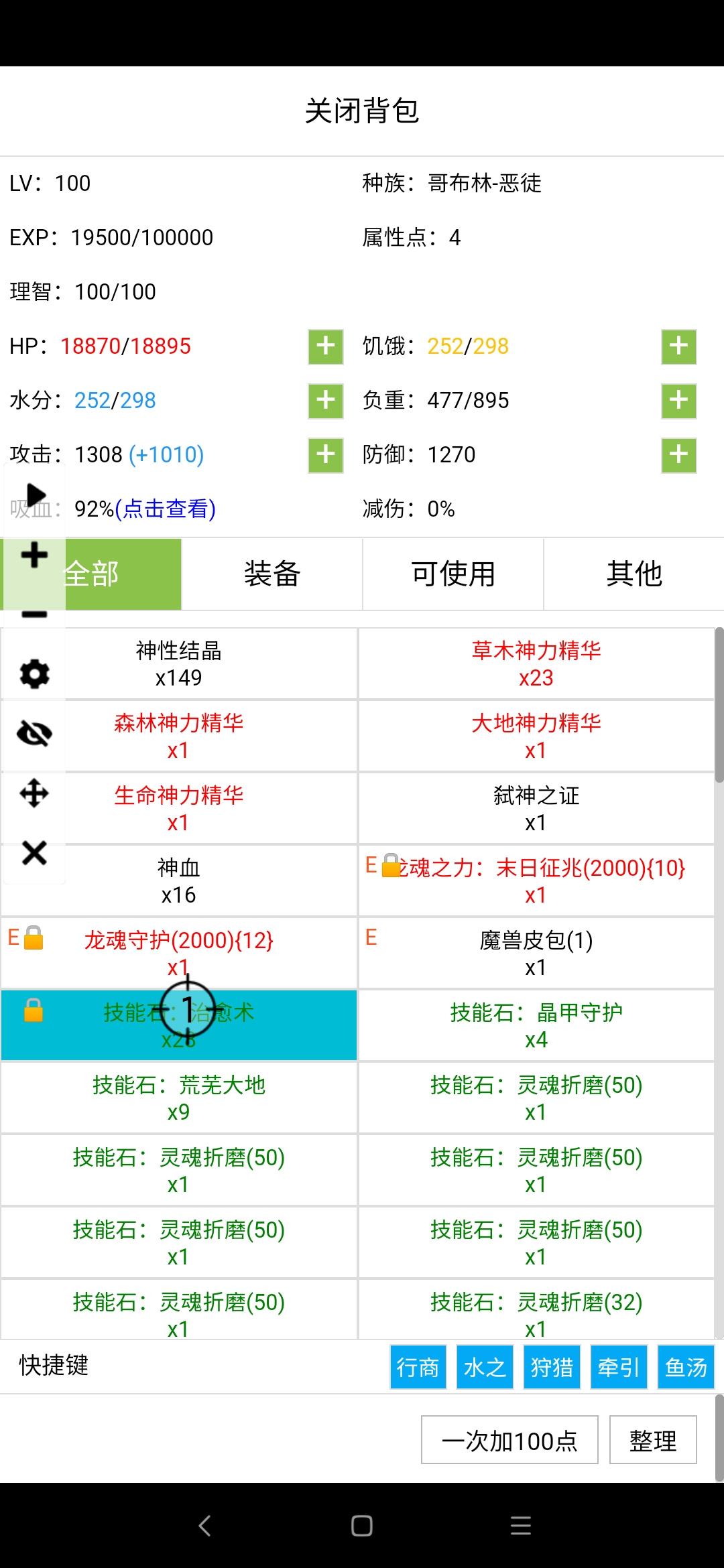This screenshot has height=1568, width=724.
Task: Click the inventory list scrollbar
Action: click(719, 705)
